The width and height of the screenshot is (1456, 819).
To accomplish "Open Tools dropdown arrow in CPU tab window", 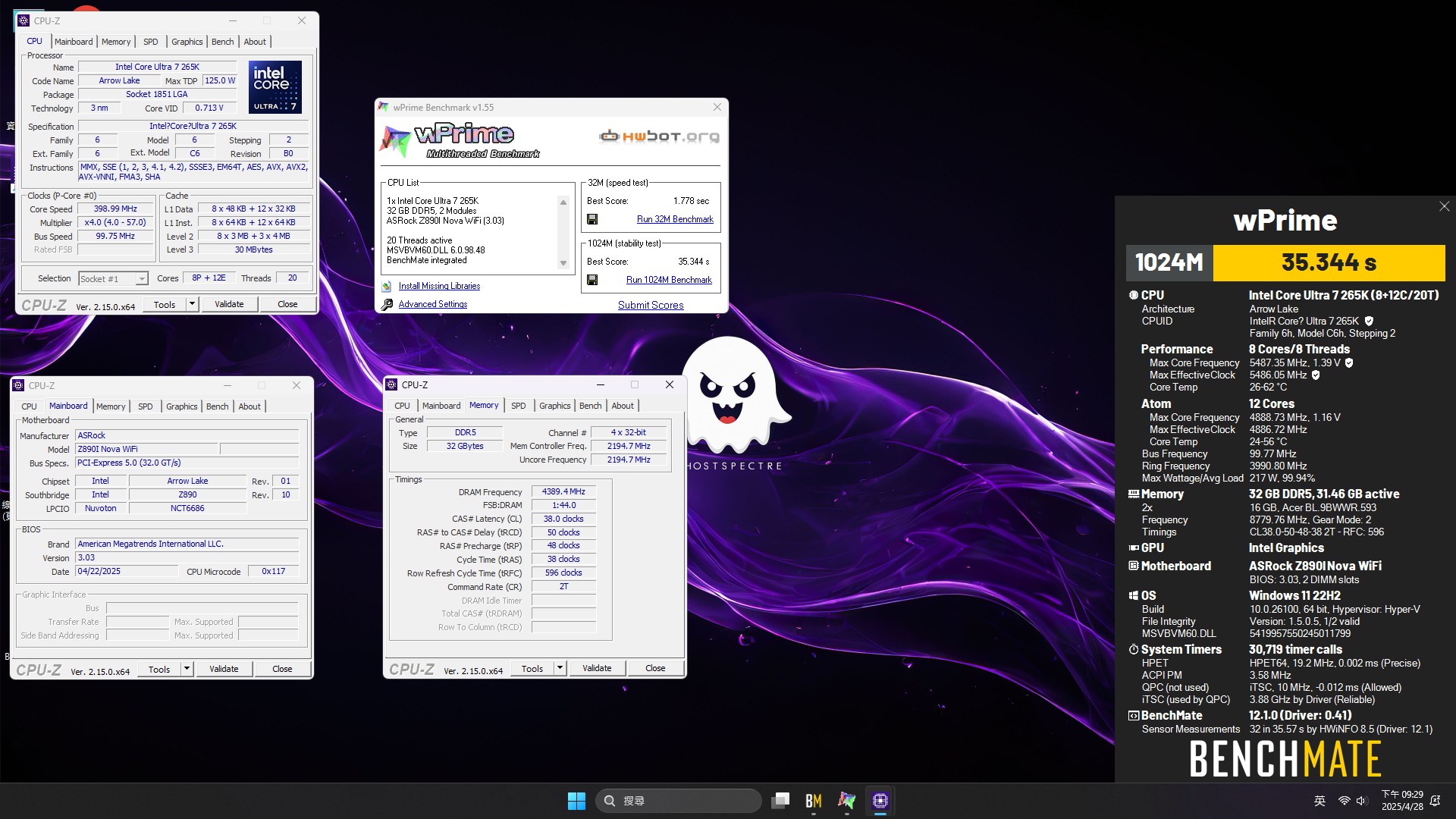I will [x=192, y=304].
